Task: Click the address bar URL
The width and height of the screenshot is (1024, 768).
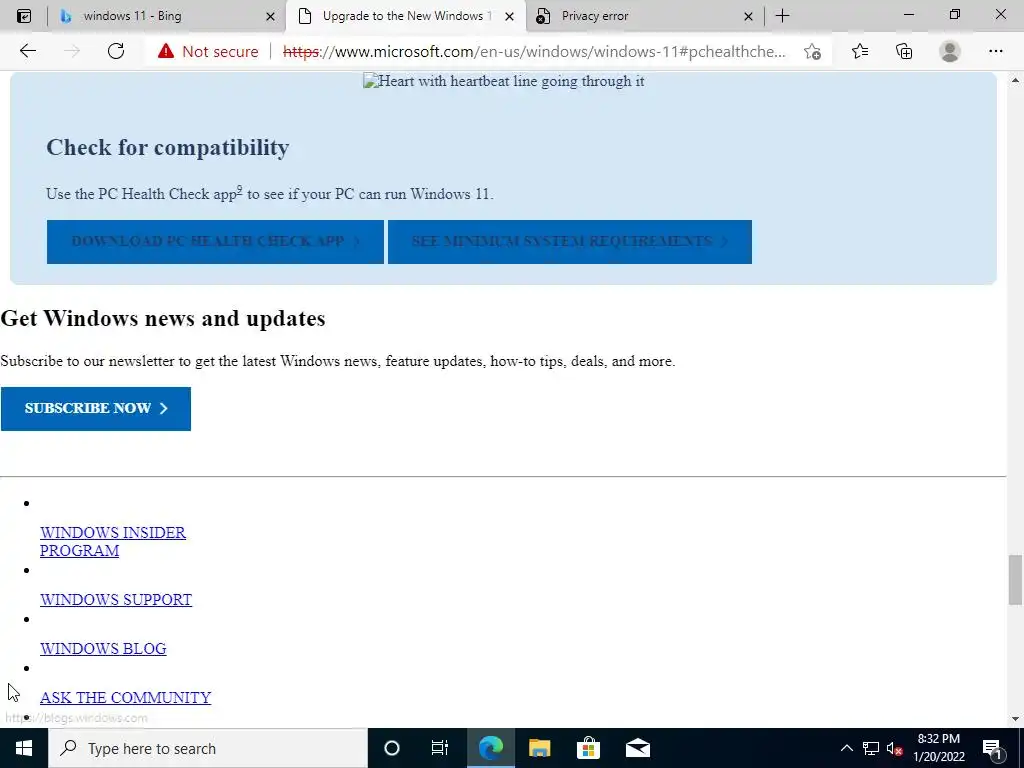Action: [x=534, y=52]
